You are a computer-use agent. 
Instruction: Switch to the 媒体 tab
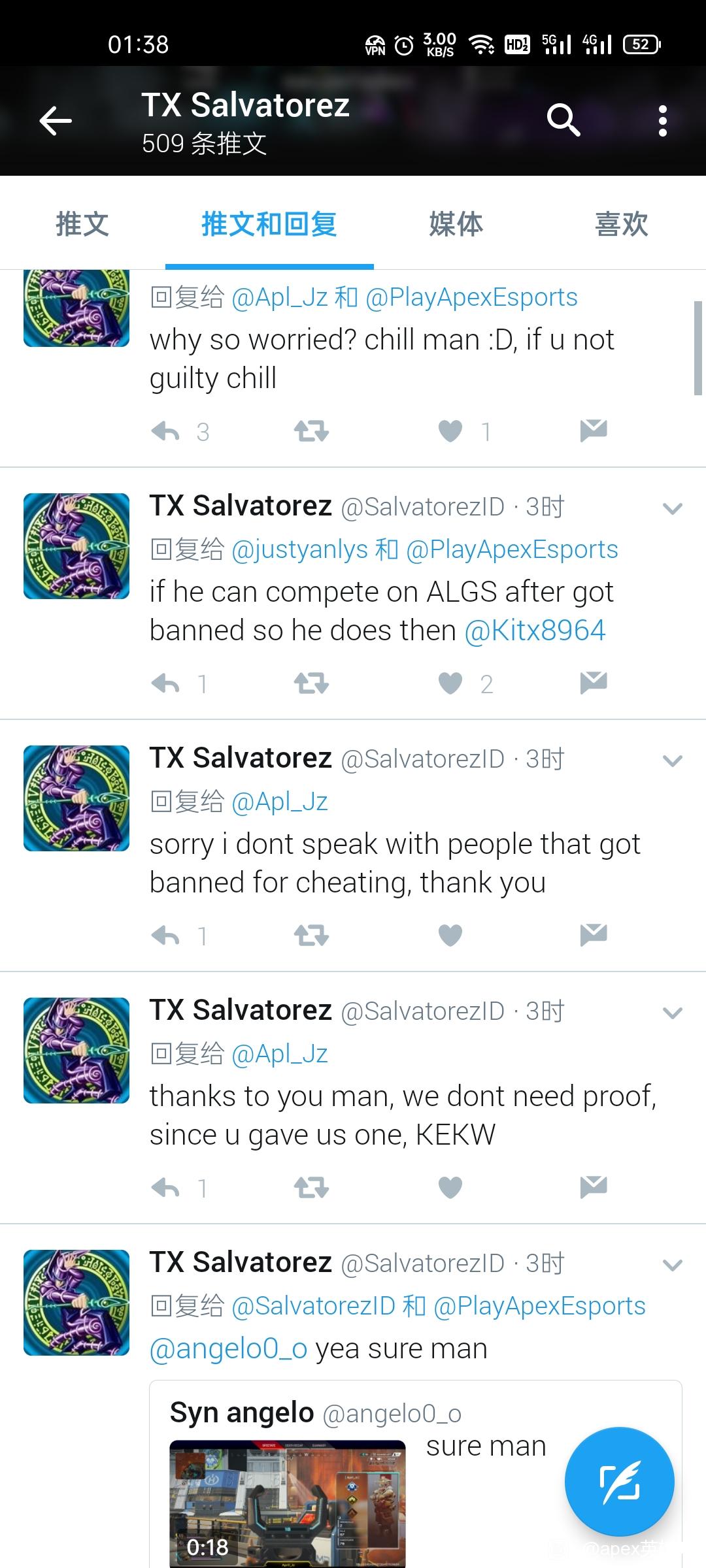[x=456, y=223]
